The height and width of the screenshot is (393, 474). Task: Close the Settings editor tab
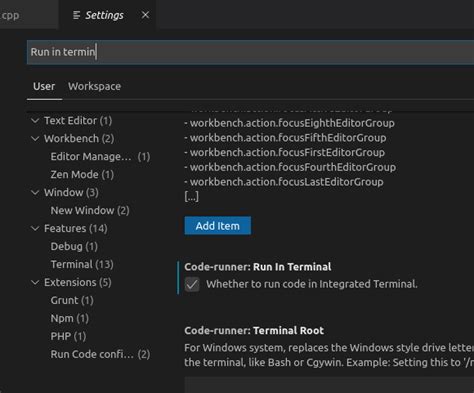(145, 15)
